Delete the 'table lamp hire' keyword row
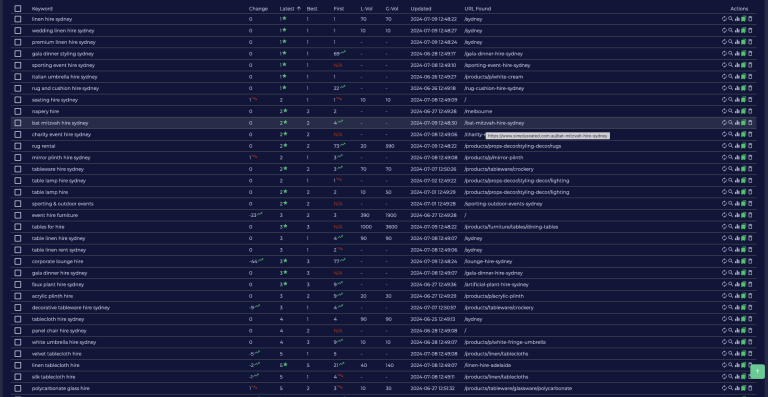 750,192
